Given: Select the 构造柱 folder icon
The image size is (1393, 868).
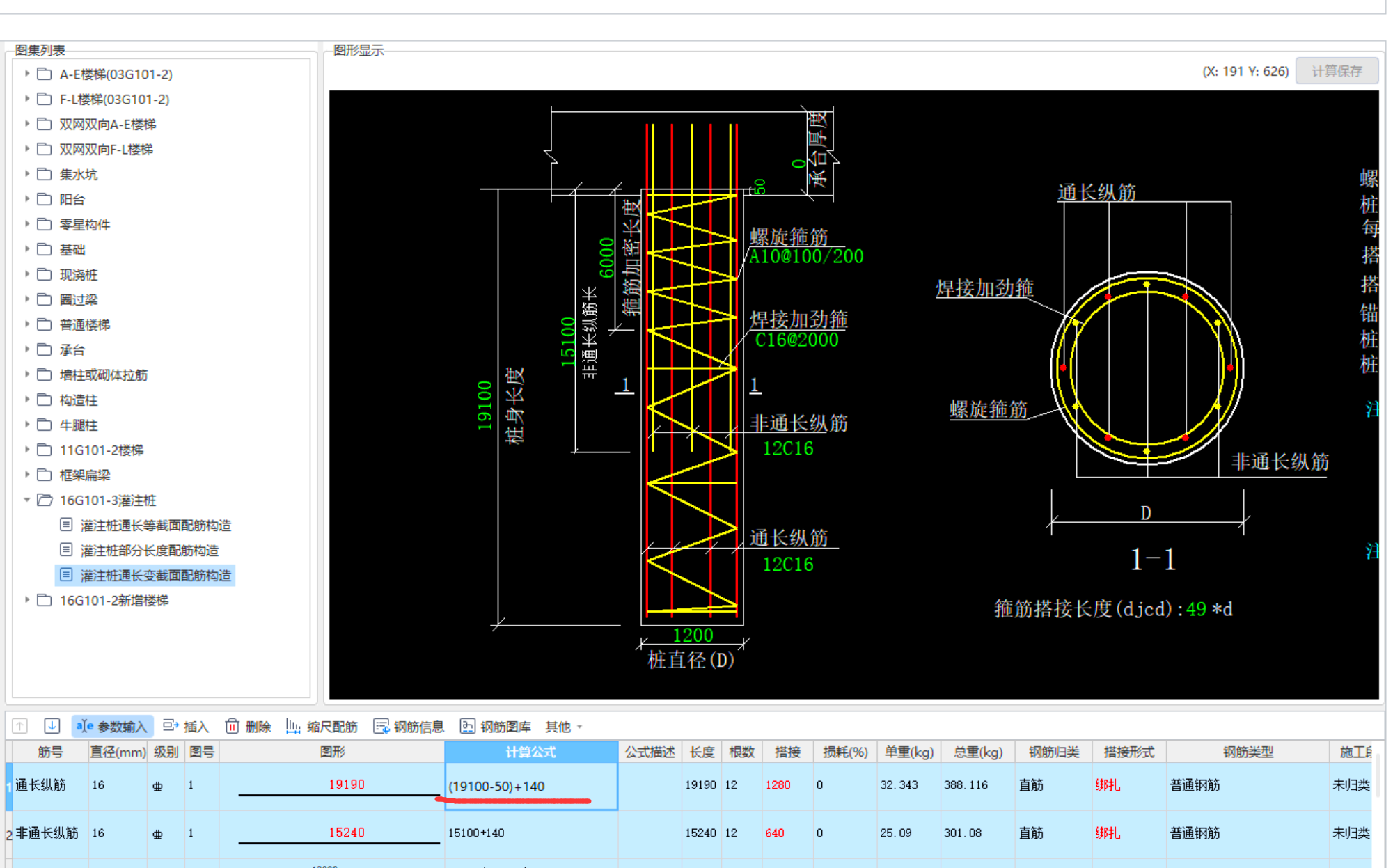Looking at the screenshot, I should [x=45, y=400].
